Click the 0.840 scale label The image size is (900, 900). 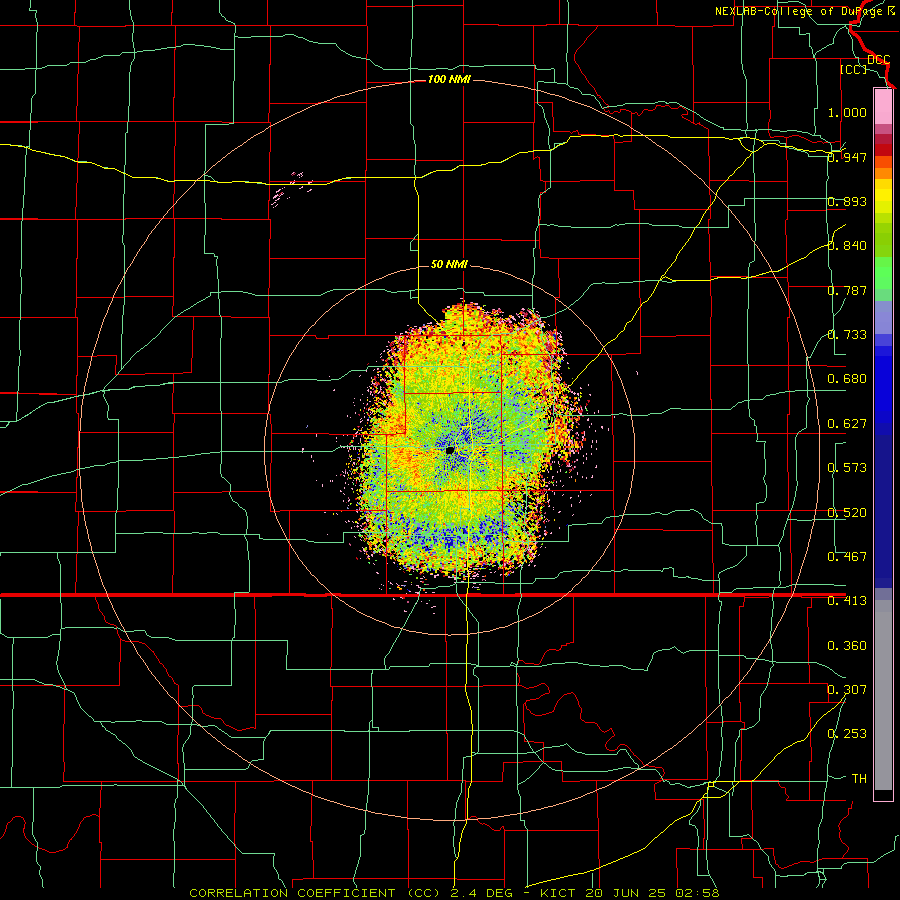[847, 246]
